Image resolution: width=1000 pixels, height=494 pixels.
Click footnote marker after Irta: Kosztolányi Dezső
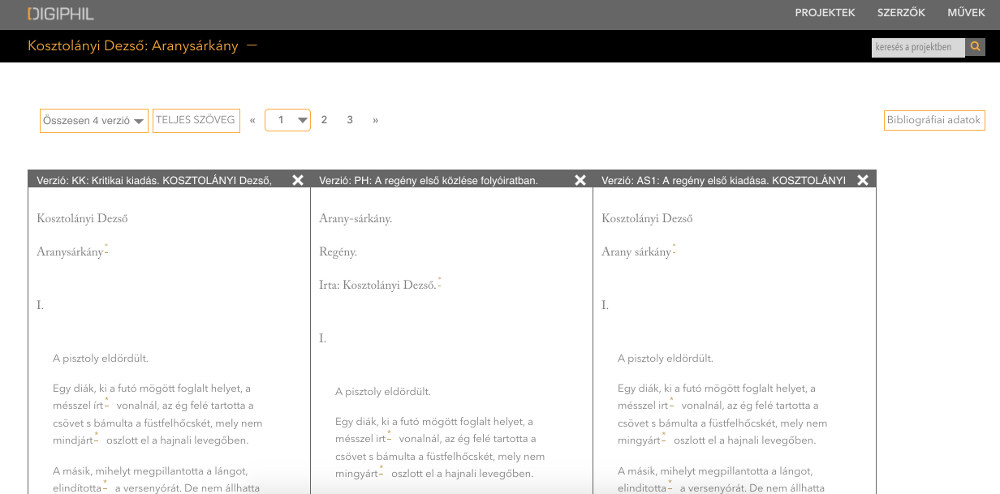pyautogui.click(x=439, y=283)
